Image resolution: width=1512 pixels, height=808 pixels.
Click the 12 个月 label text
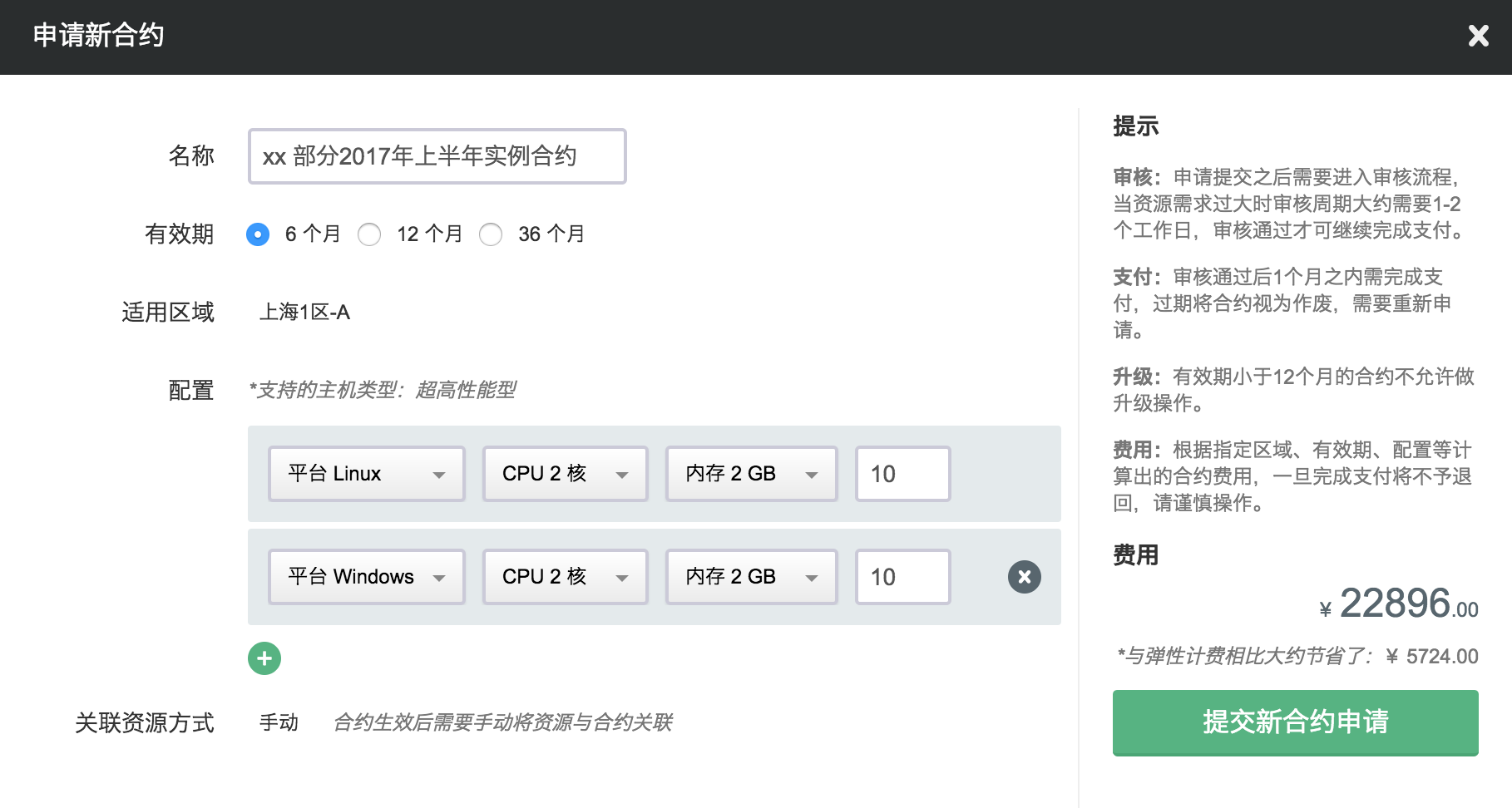point(429,234)
